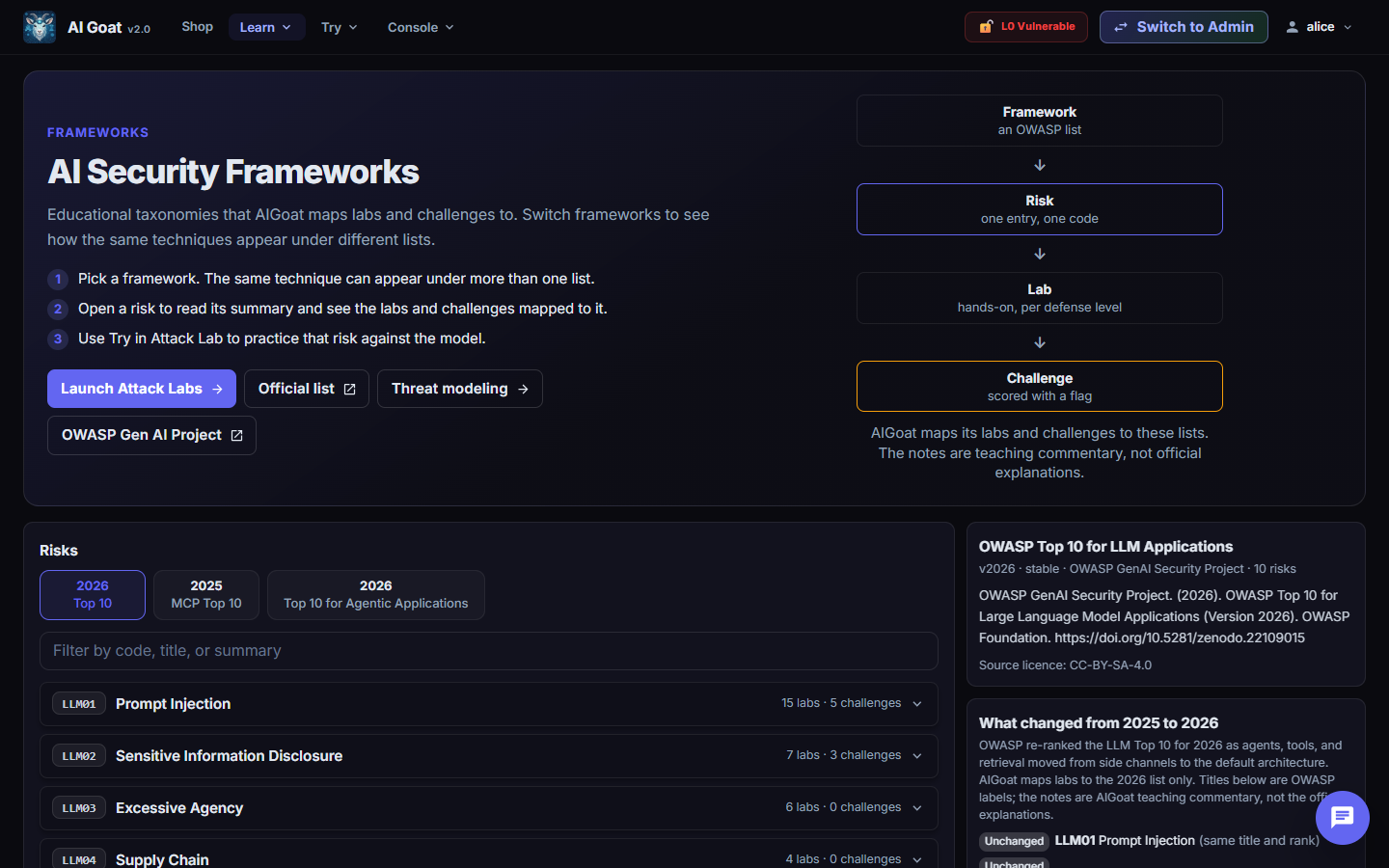Select the 2025 MCP Top 10 tab
The width and height of the screenshot is (1389, 868).
coord(206,595)
